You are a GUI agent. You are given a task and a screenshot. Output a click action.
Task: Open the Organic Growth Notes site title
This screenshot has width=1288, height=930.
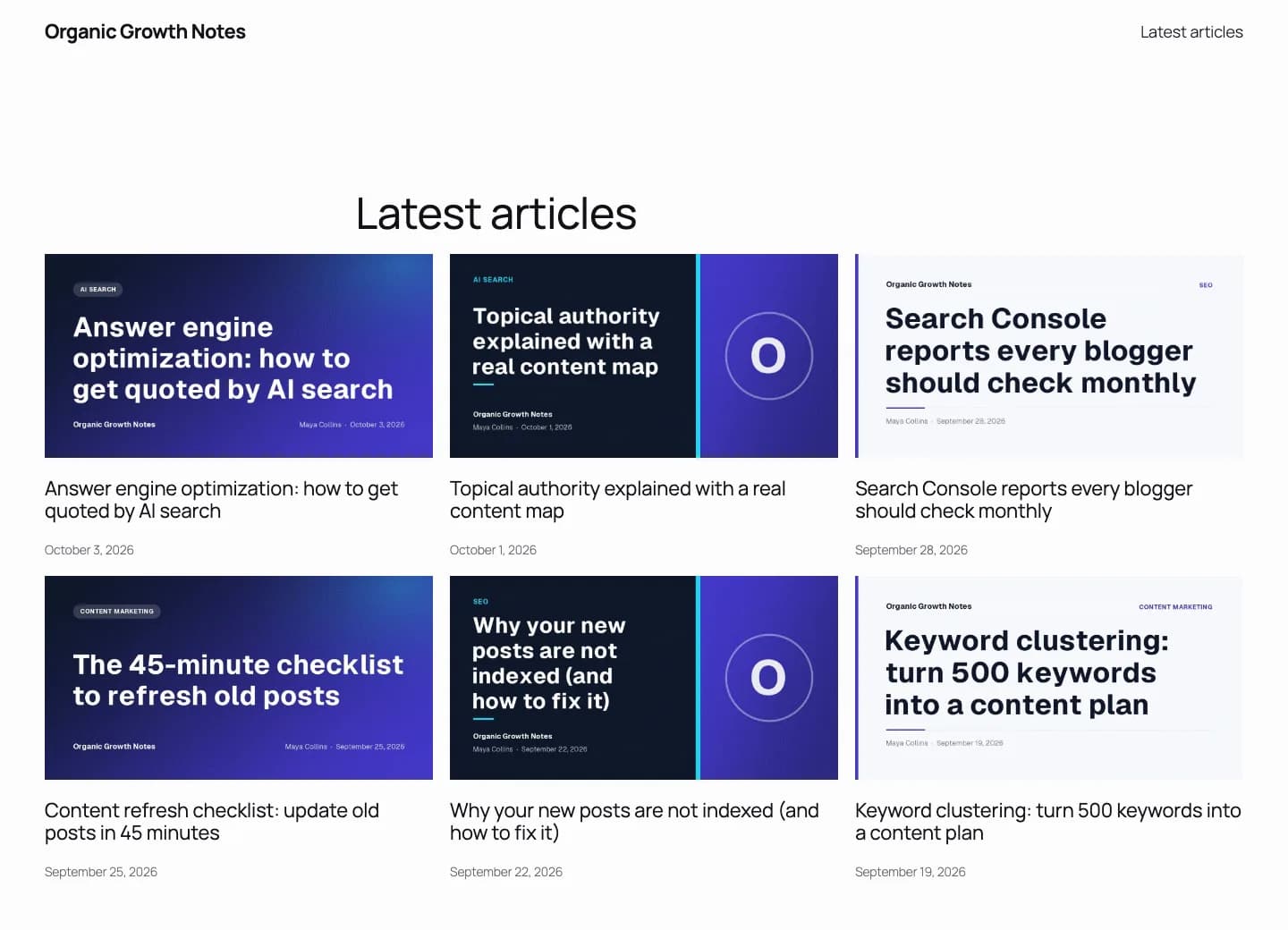(x=145, y=32)
